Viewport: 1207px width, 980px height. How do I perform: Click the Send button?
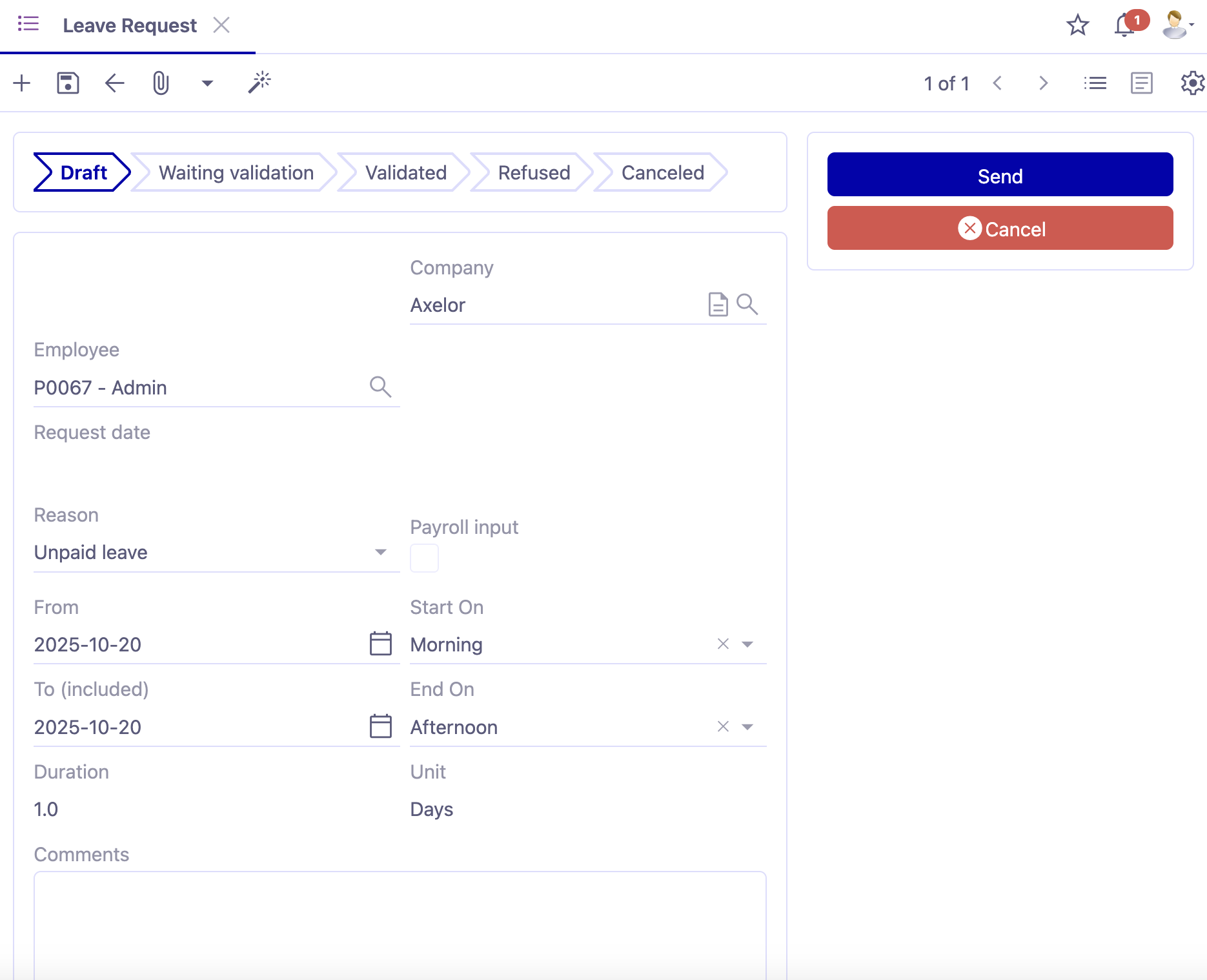coord(1000,175)
